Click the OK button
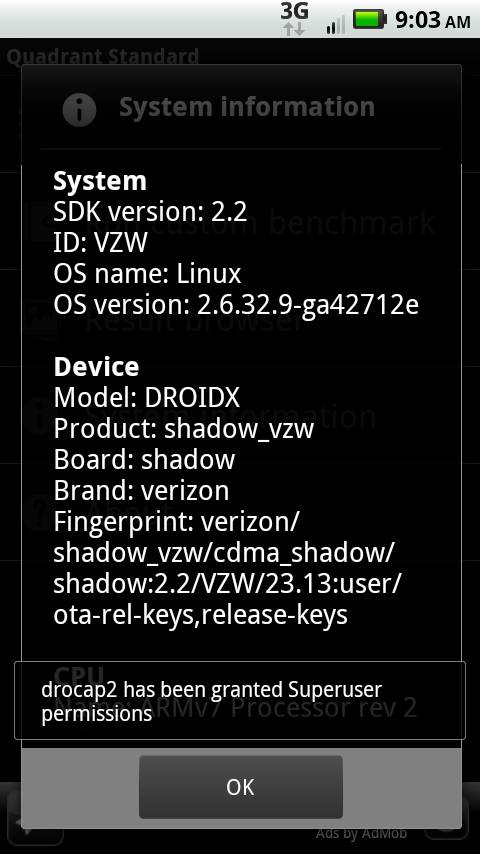Screen dimensions: 480x854 pos(241,786)
